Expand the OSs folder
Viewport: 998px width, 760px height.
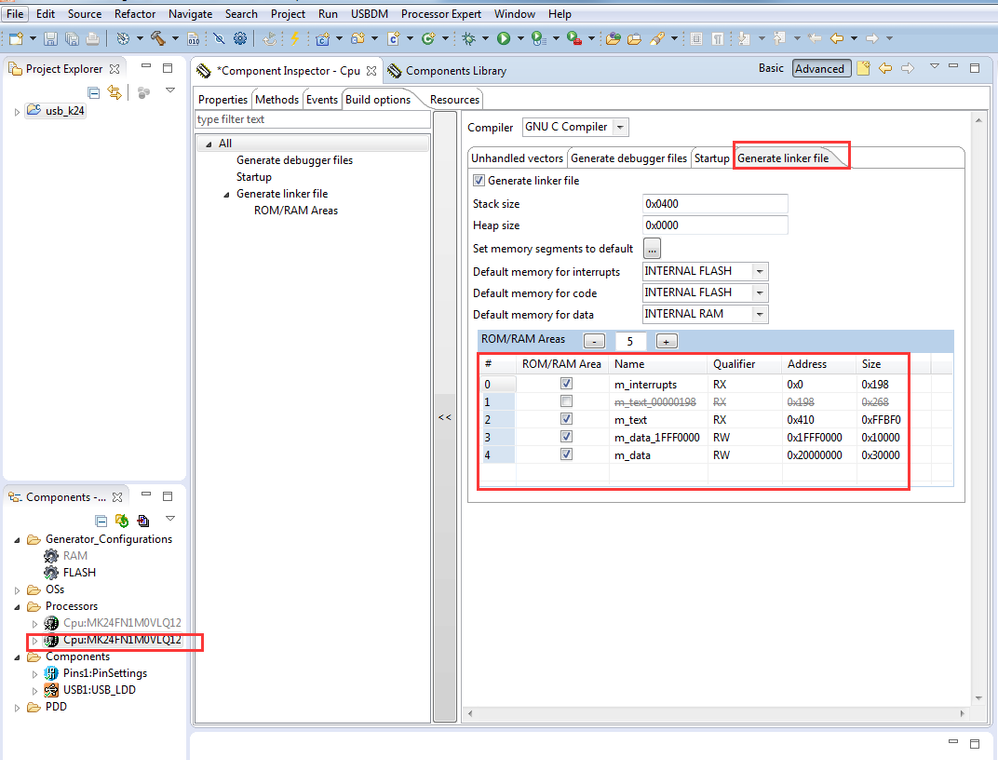(17, 590)
